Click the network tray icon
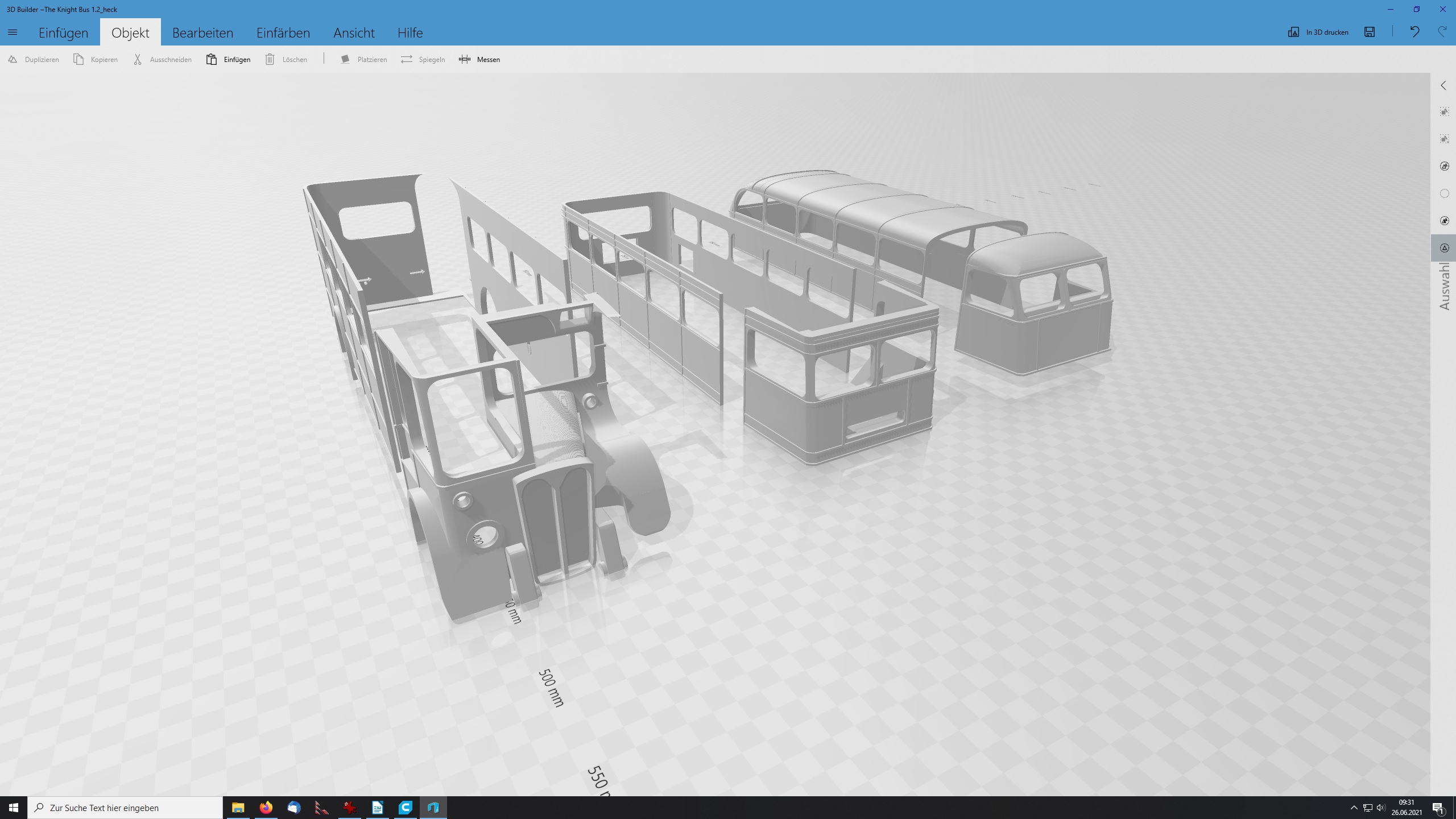The image size is (1456, 819). (1368, 808)
